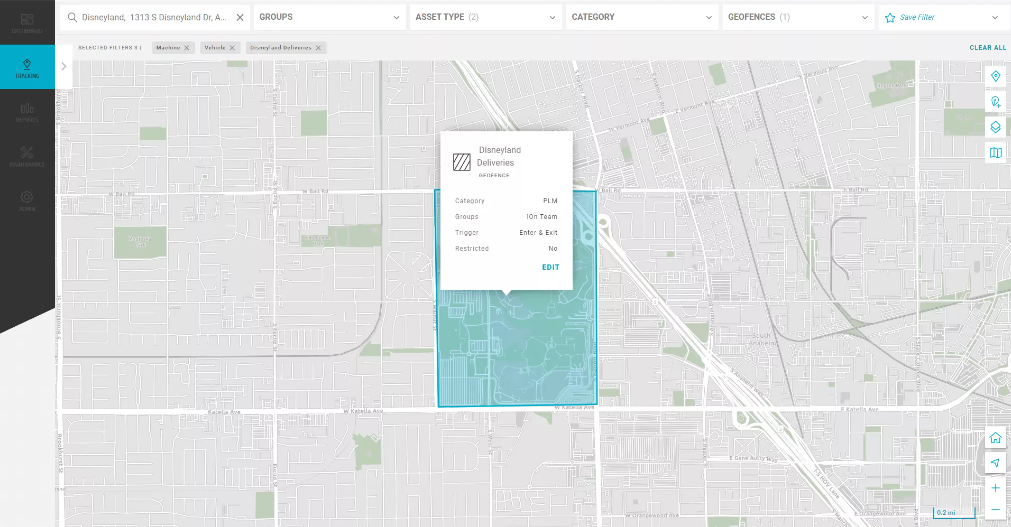Viewport: 1011px width, 527px height.
Task: Zoom in using the plus button
Action: (x=996, y=488)
